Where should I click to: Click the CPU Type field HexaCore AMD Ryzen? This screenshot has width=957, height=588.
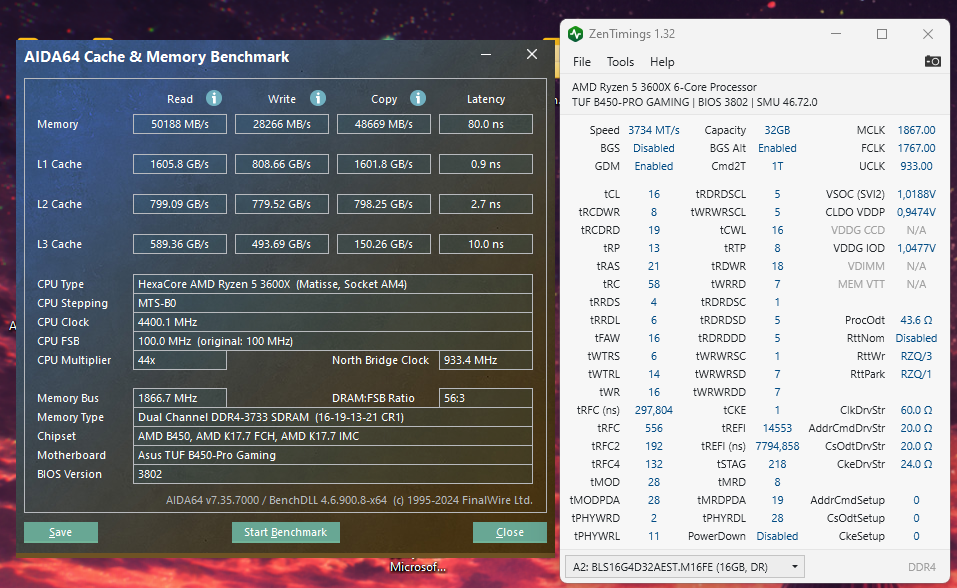coord(333,284)
